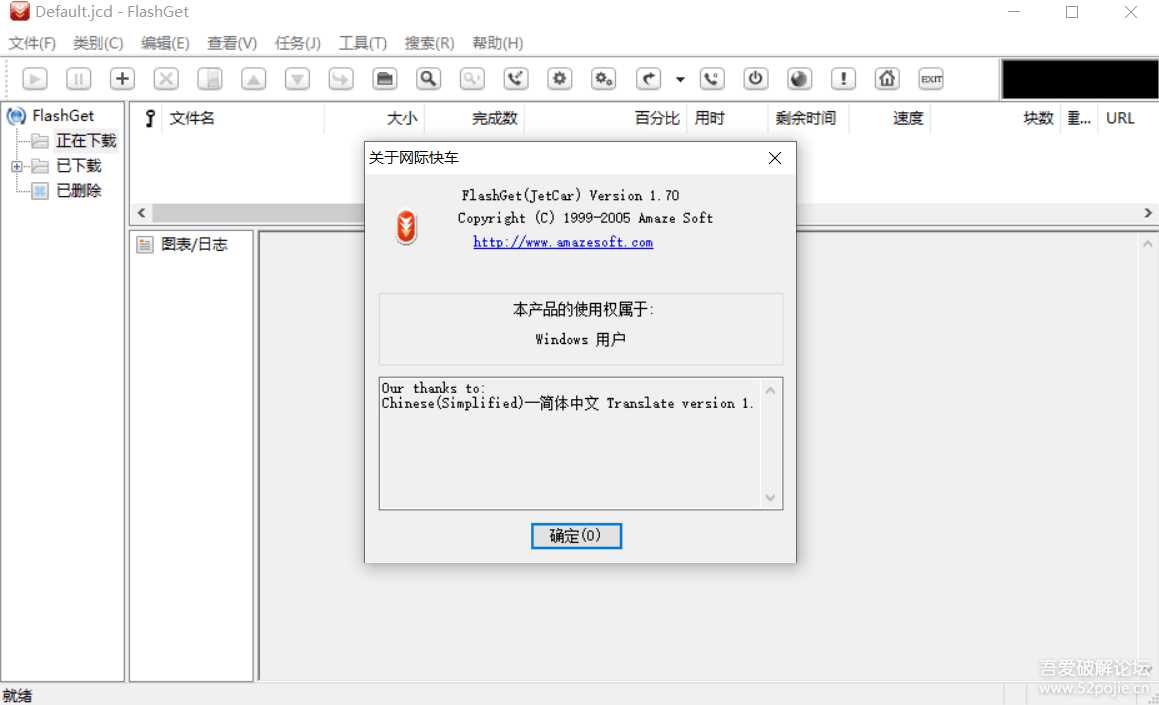Click the exclamation mark toolbar icon
Viewport: 1159px width, 705px height.
(x=843, y=79)
